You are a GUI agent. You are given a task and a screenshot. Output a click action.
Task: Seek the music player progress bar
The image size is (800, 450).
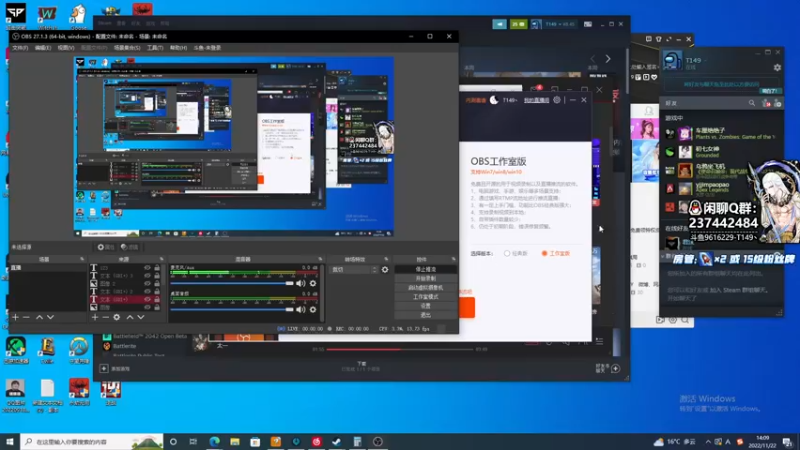(x=400, y=349)
